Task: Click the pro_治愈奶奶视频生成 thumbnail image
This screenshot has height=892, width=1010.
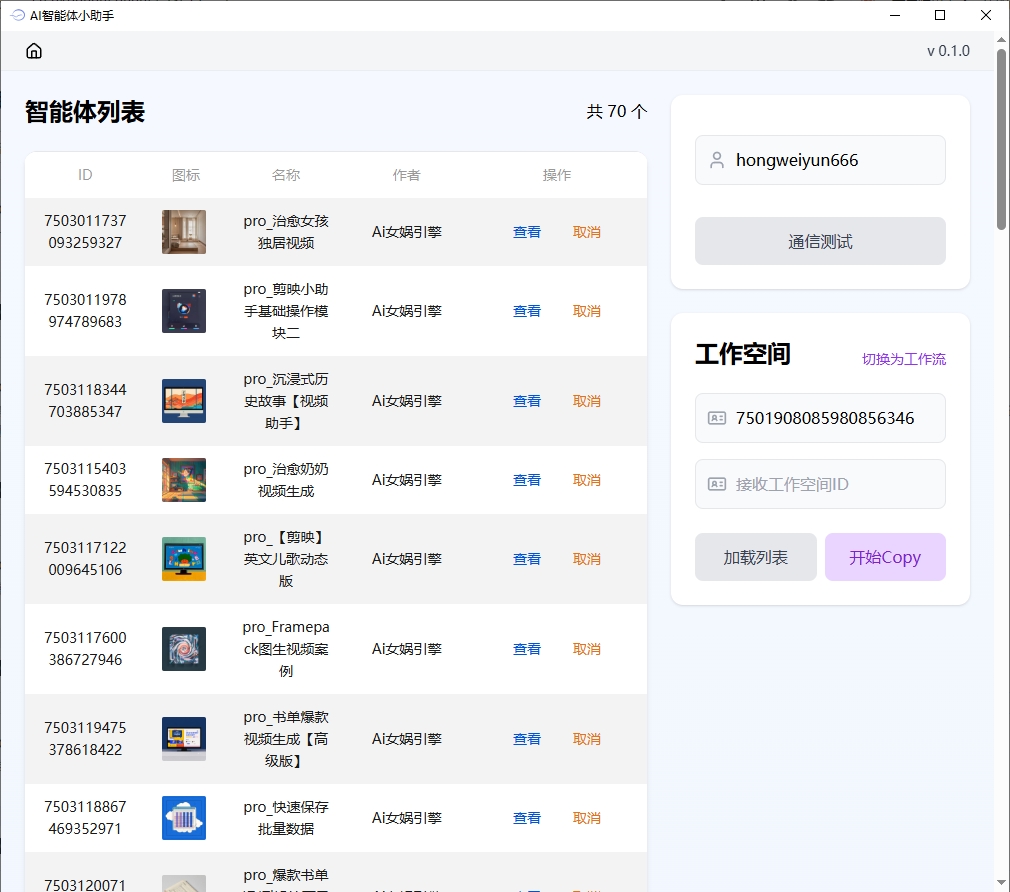Action: pyautogui.click(x=184, y=480)
